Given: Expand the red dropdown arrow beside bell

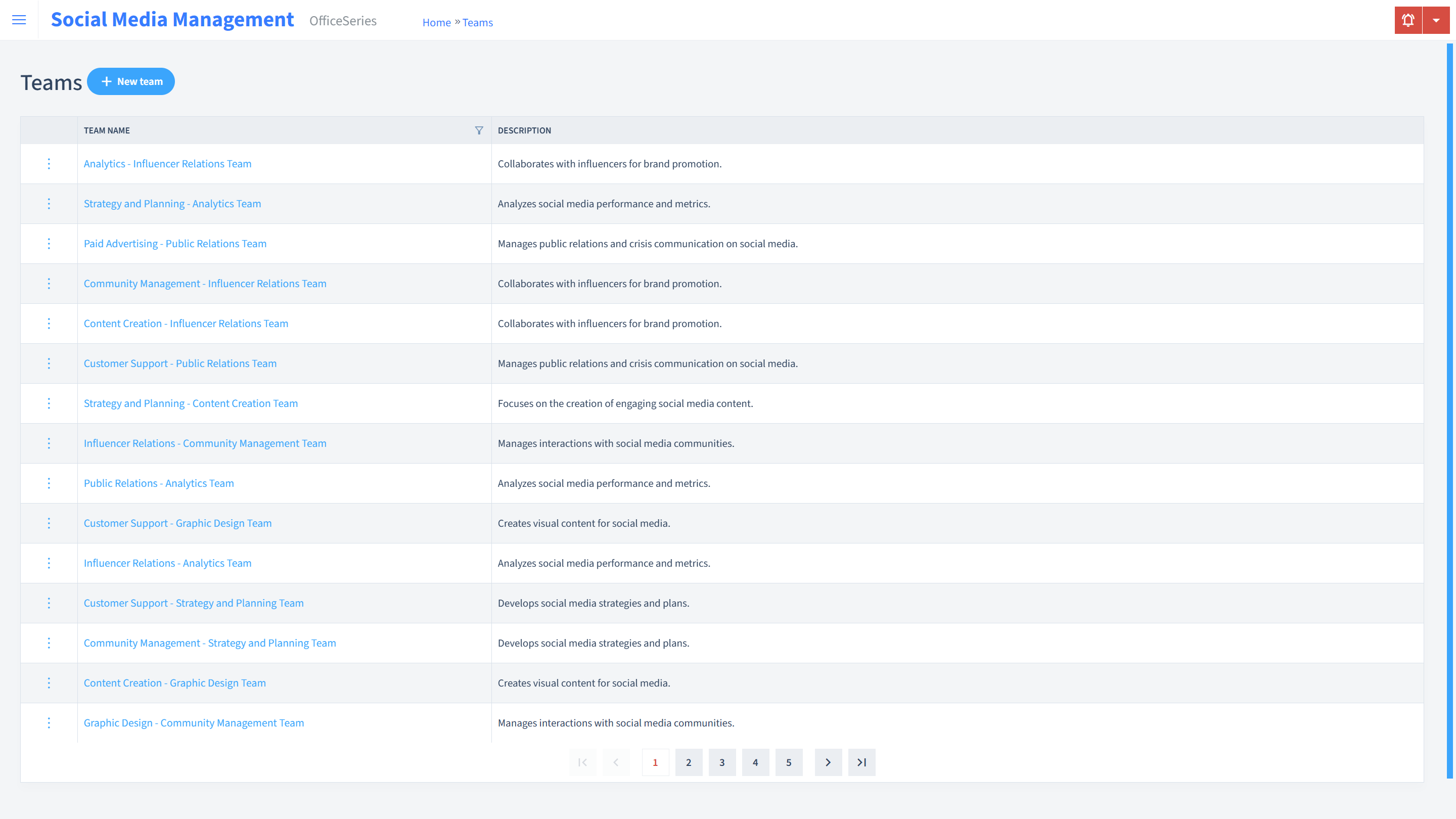Looking at the screenshot, I should (1436, 20).
